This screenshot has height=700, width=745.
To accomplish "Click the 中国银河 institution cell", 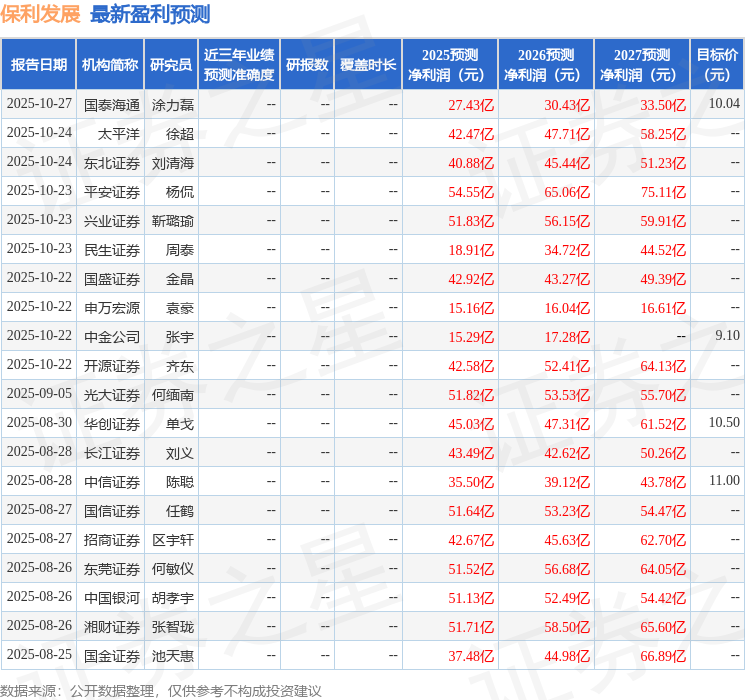I will coord(112,598).
